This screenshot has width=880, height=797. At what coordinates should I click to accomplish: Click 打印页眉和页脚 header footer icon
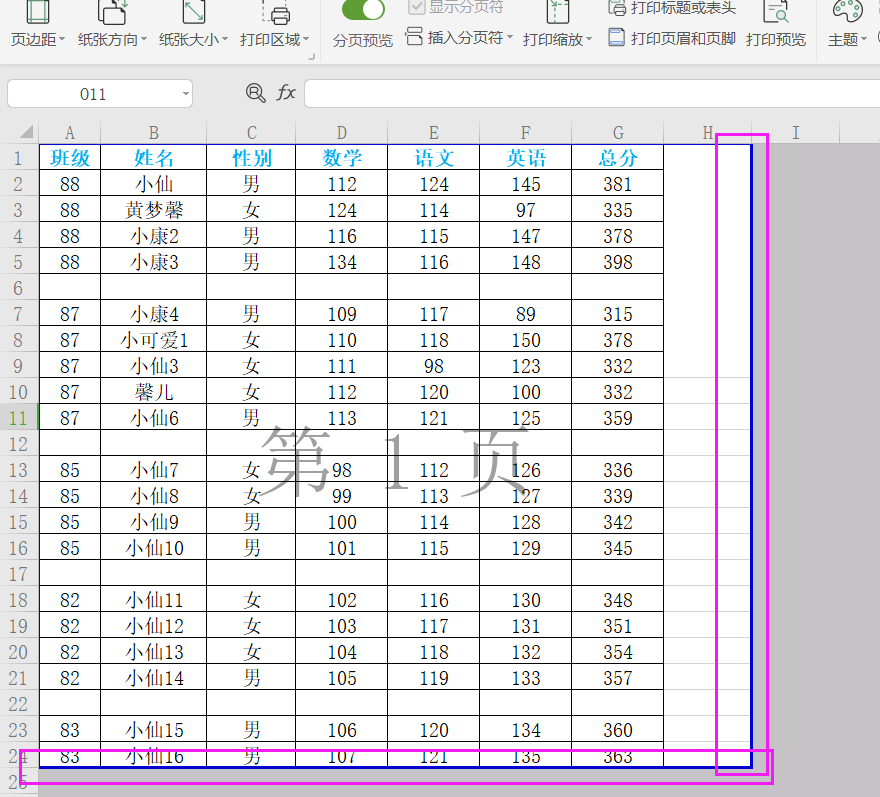click(617, 37)
